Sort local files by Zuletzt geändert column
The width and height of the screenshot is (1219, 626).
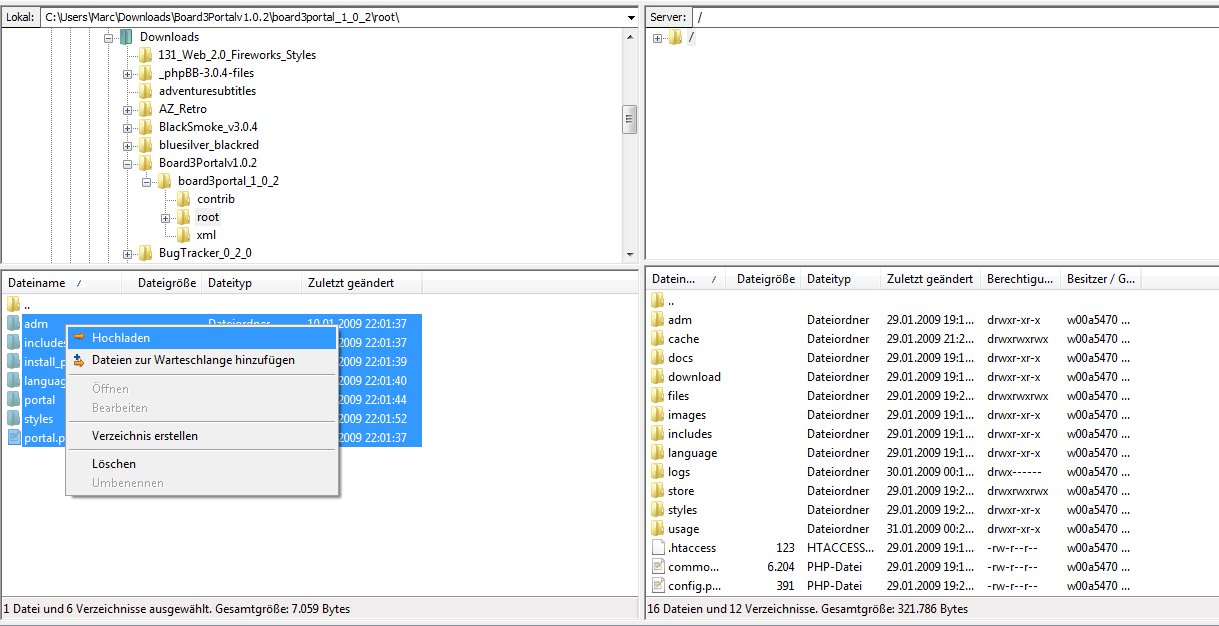[x=350, y=283]
